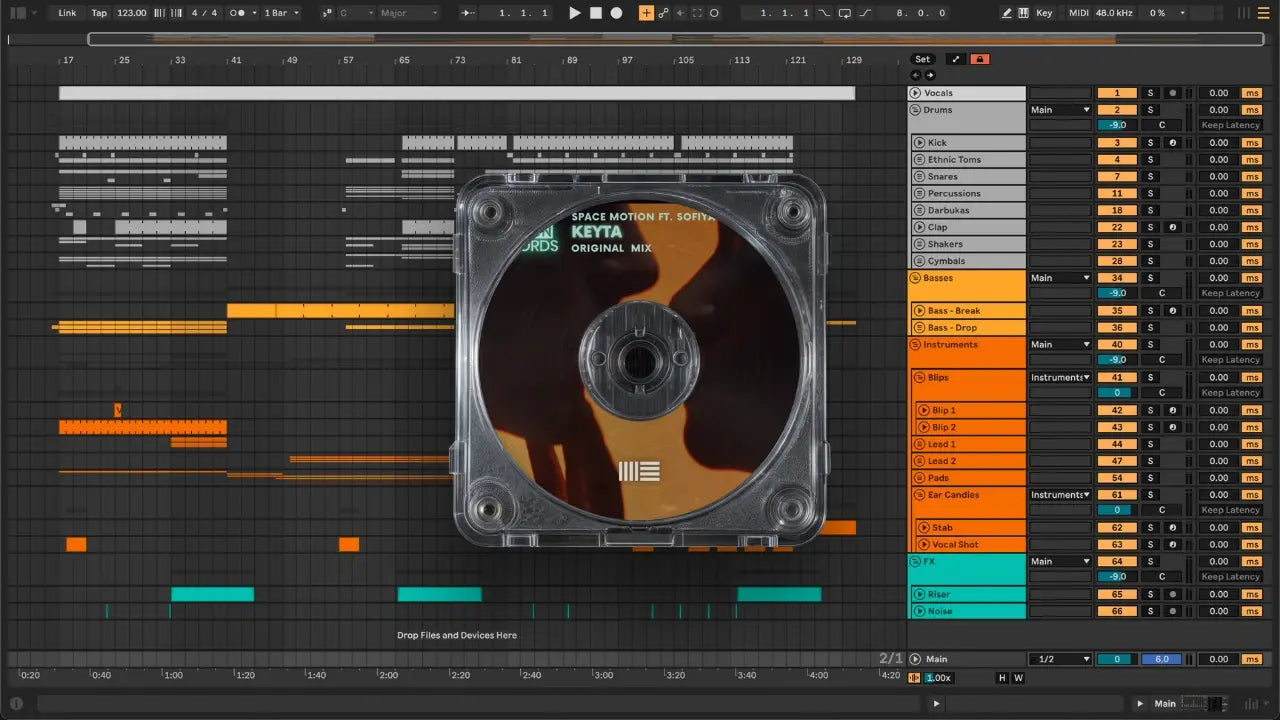Click the Arrangement Record button

pos(616,13)
